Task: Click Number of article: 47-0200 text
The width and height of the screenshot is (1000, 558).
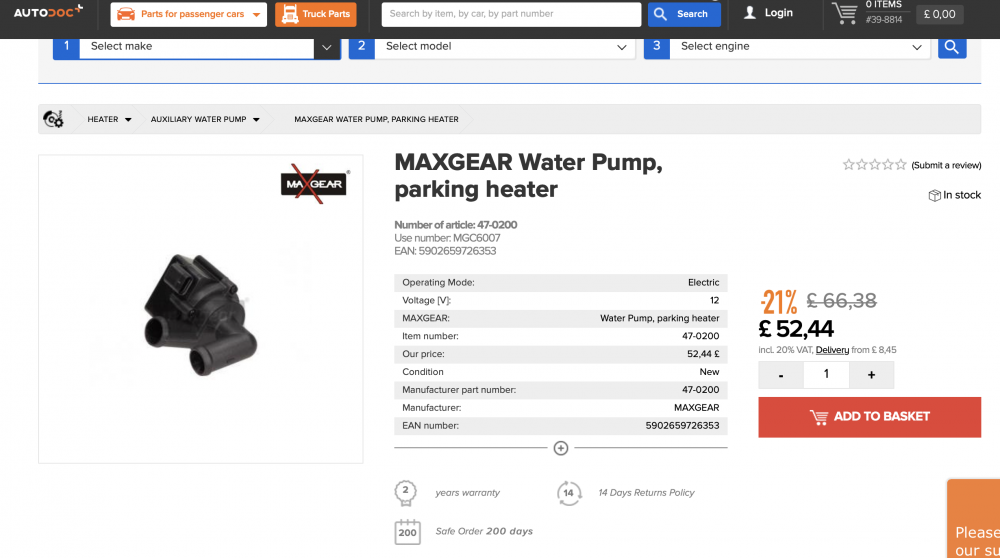Action: tap(455, 225)
